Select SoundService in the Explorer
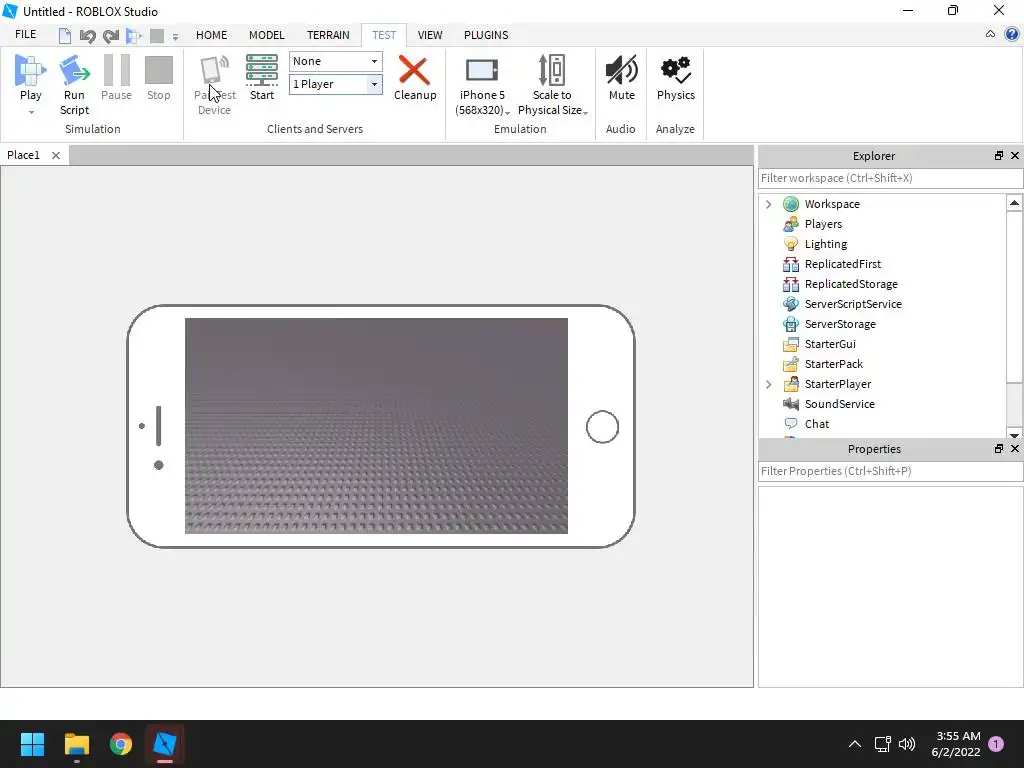Screen dimensions: 1024x768 (x=839, y=404)
